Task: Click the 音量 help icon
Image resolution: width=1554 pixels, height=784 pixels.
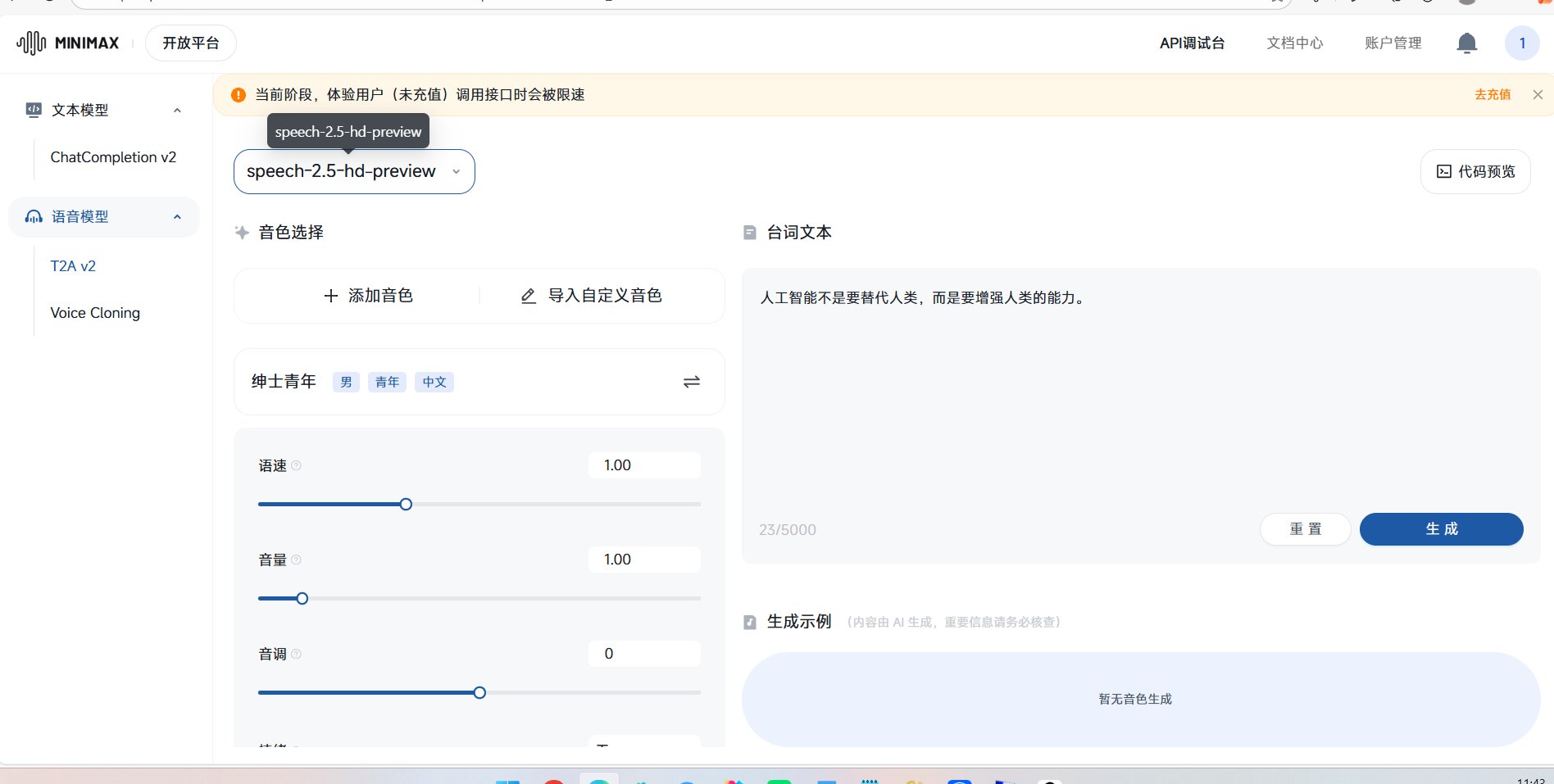Action: coord(297,560)
